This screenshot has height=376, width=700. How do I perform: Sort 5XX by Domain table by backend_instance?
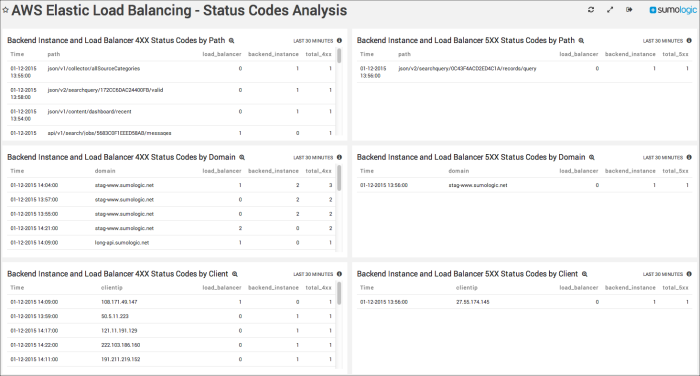[630, 171]
